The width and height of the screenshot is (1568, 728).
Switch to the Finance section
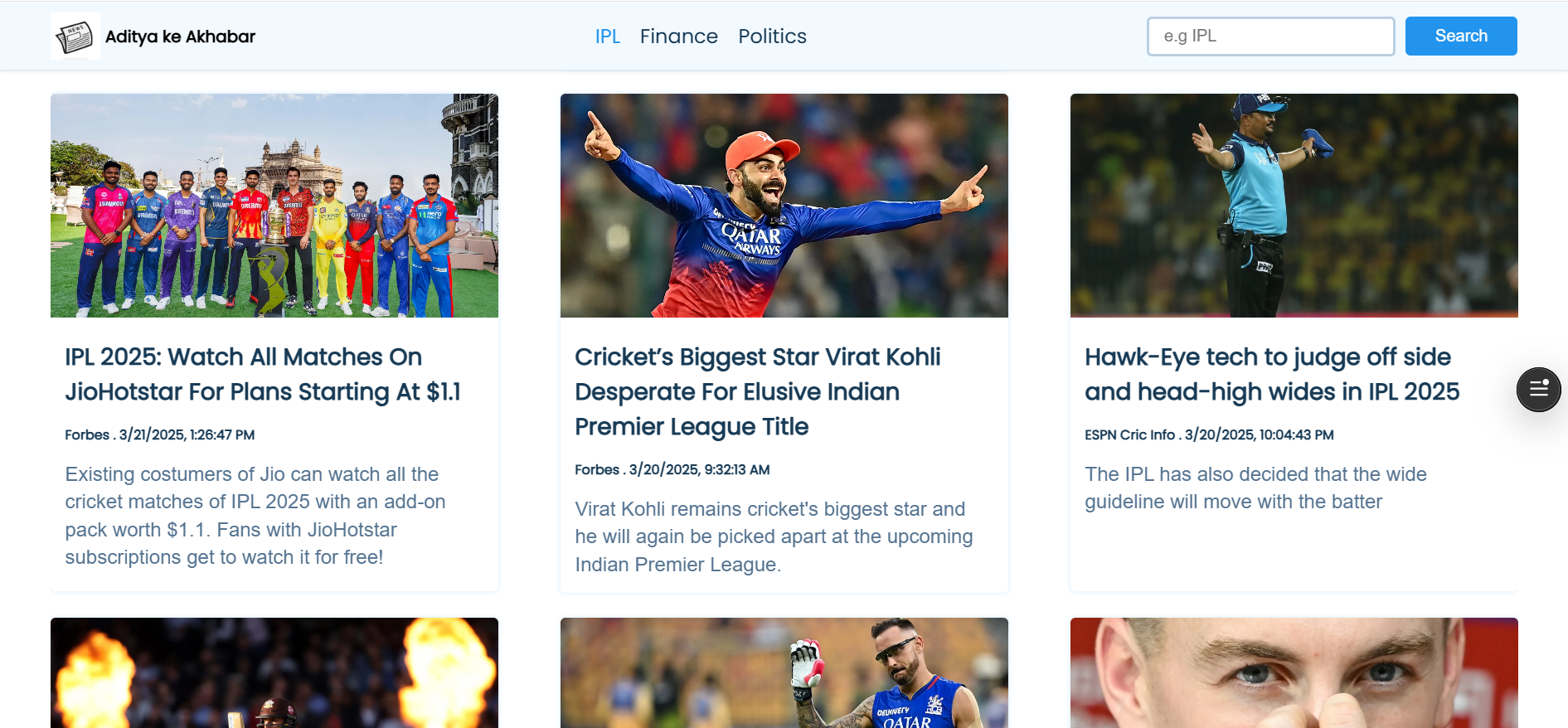(678, 36)
